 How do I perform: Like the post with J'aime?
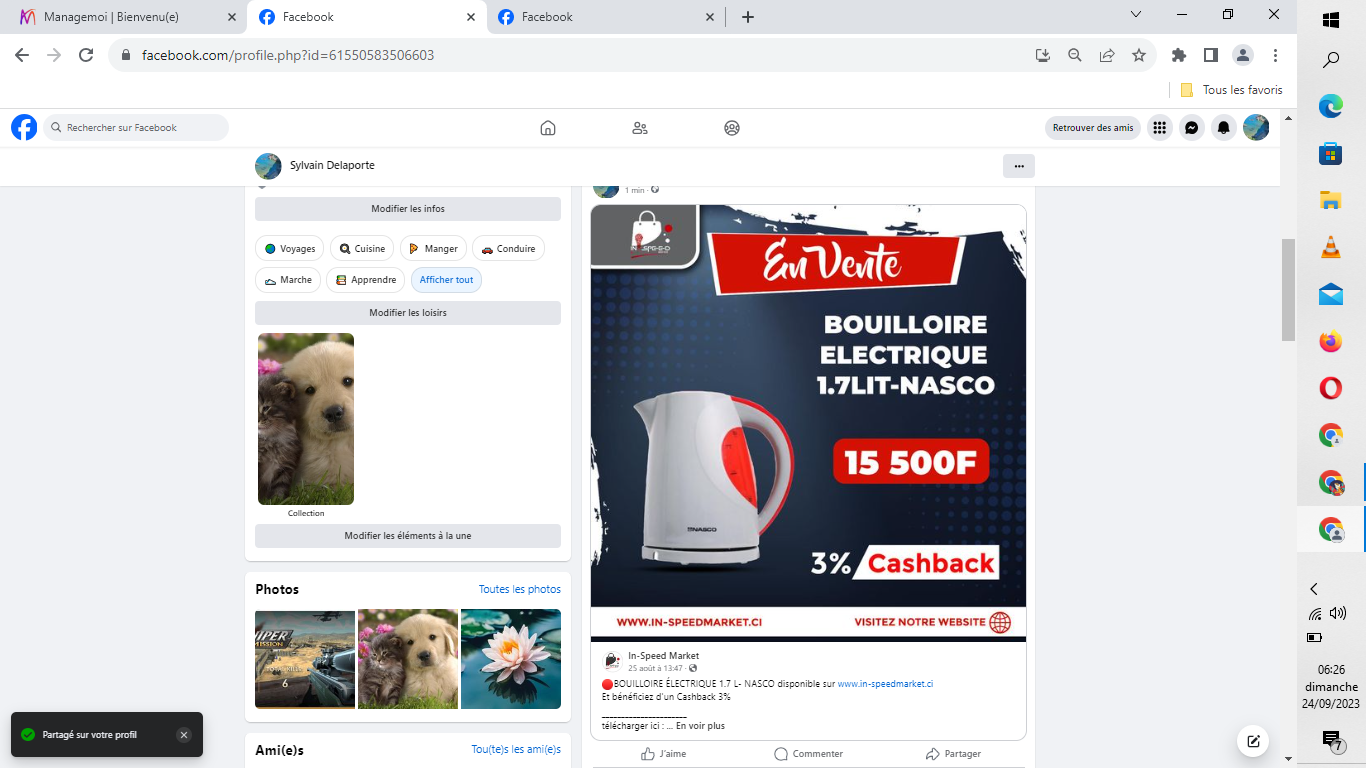point(664,754)
